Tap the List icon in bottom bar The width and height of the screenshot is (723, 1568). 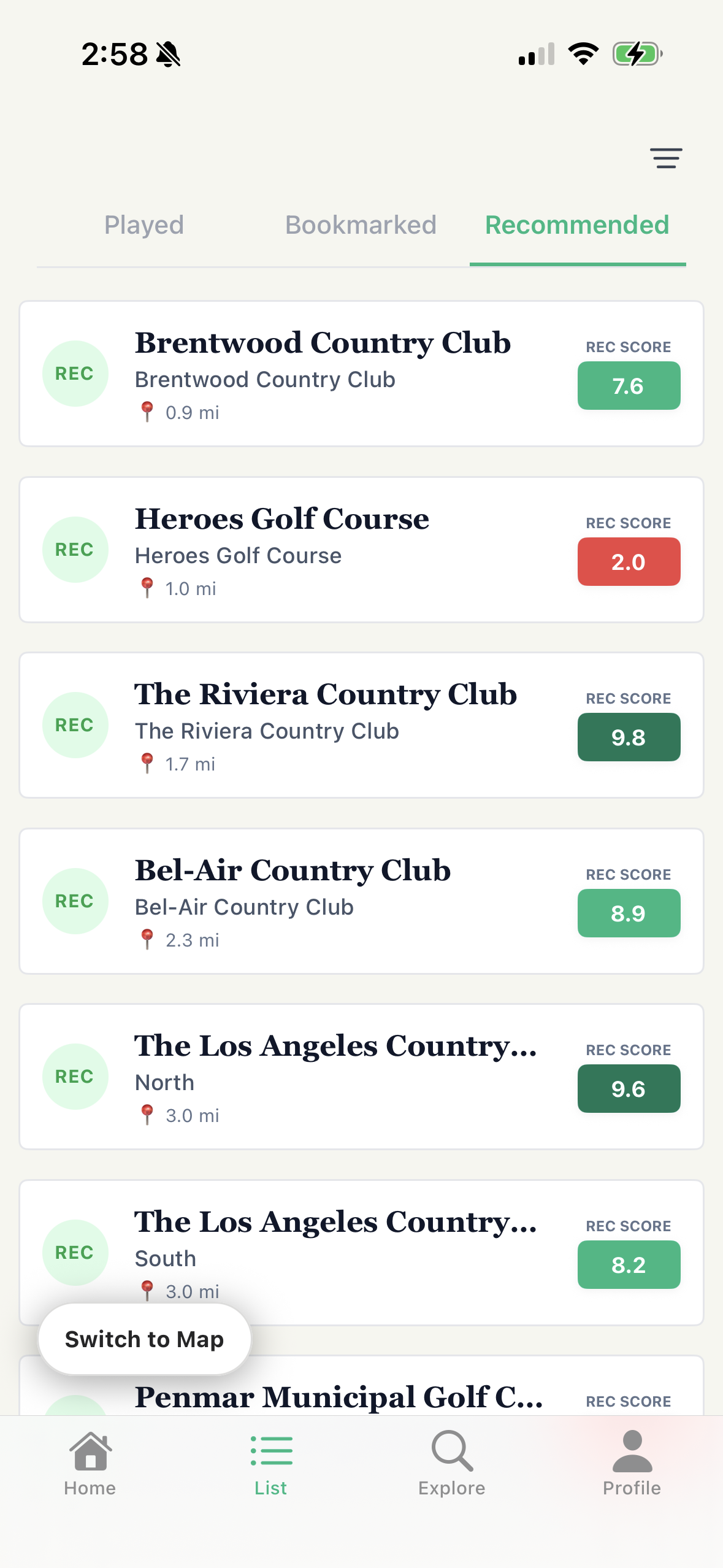pyautogui.click(x=271, y=1451)
